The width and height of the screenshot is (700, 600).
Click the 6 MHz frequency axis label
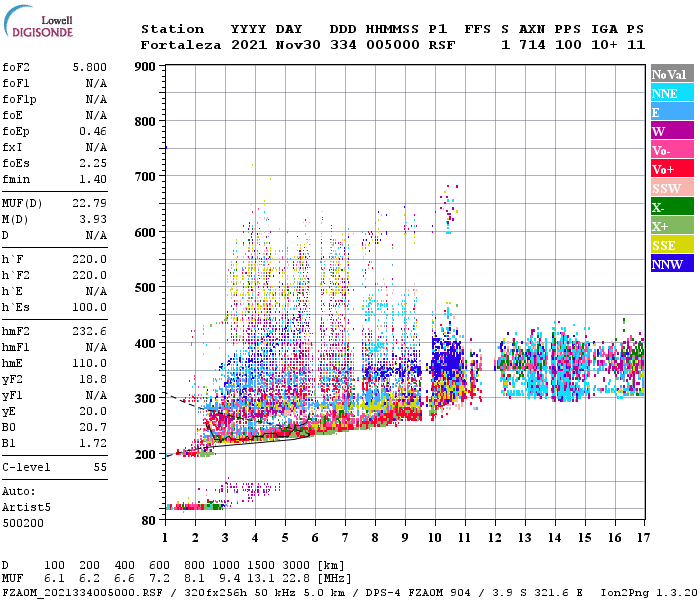[x=315, y=538]
